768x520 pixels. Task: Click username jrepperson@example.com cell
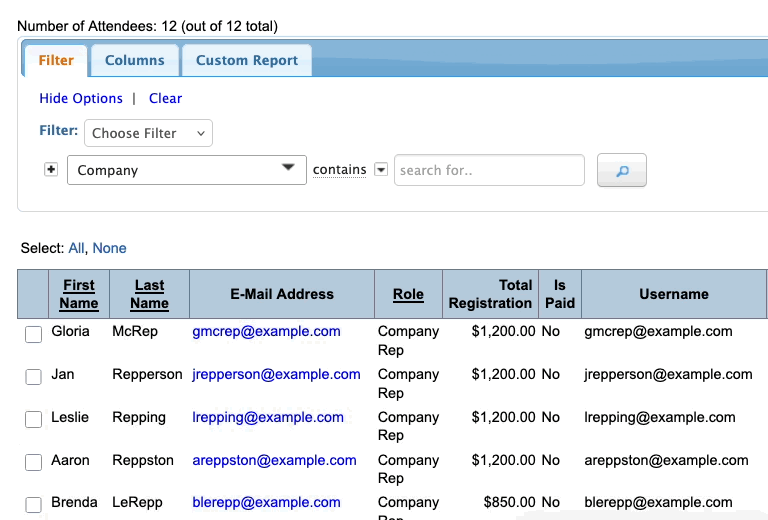point(668,375)
